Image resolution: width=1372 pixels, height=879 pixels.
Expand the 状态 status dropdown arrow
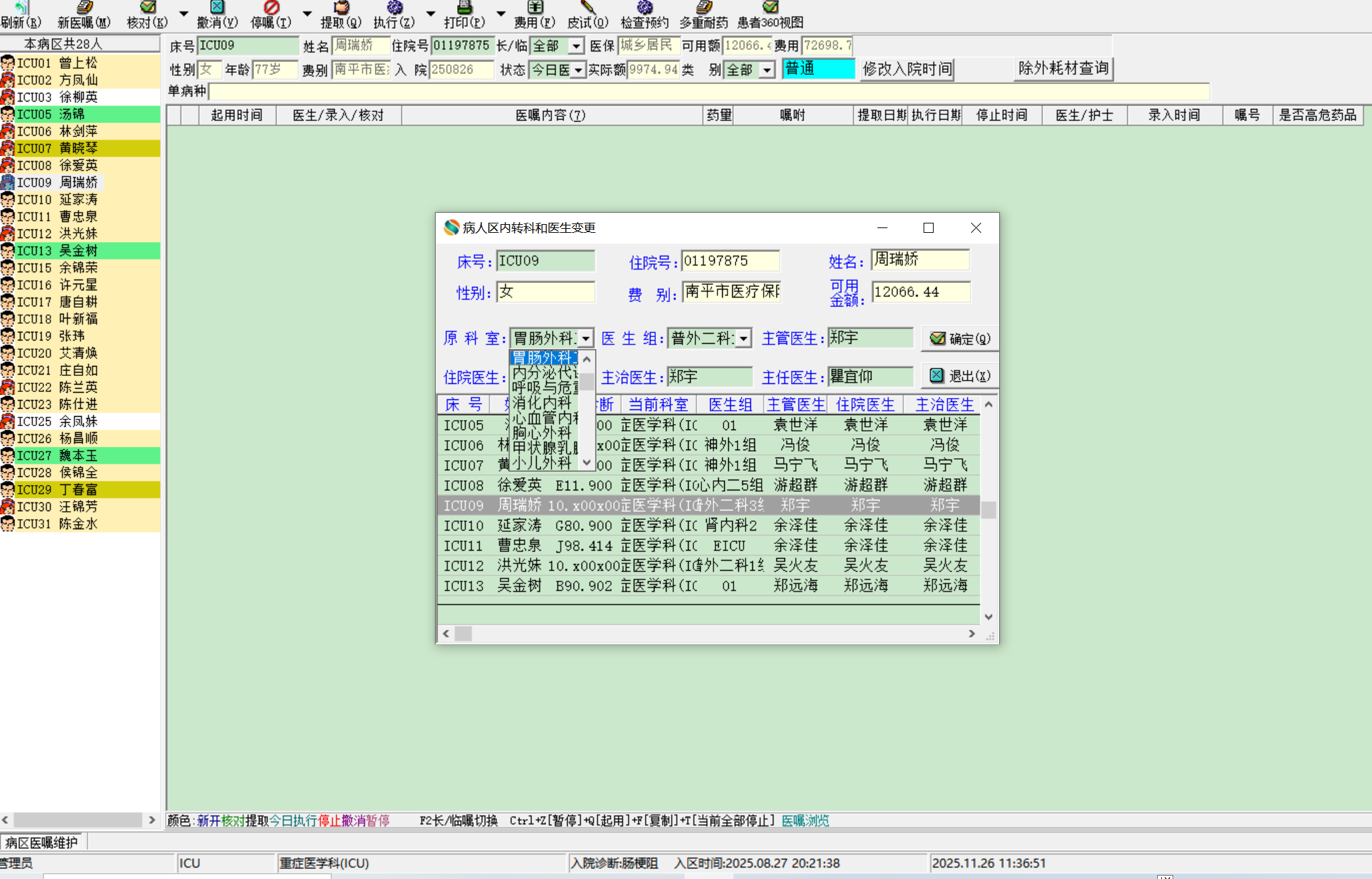578,70
